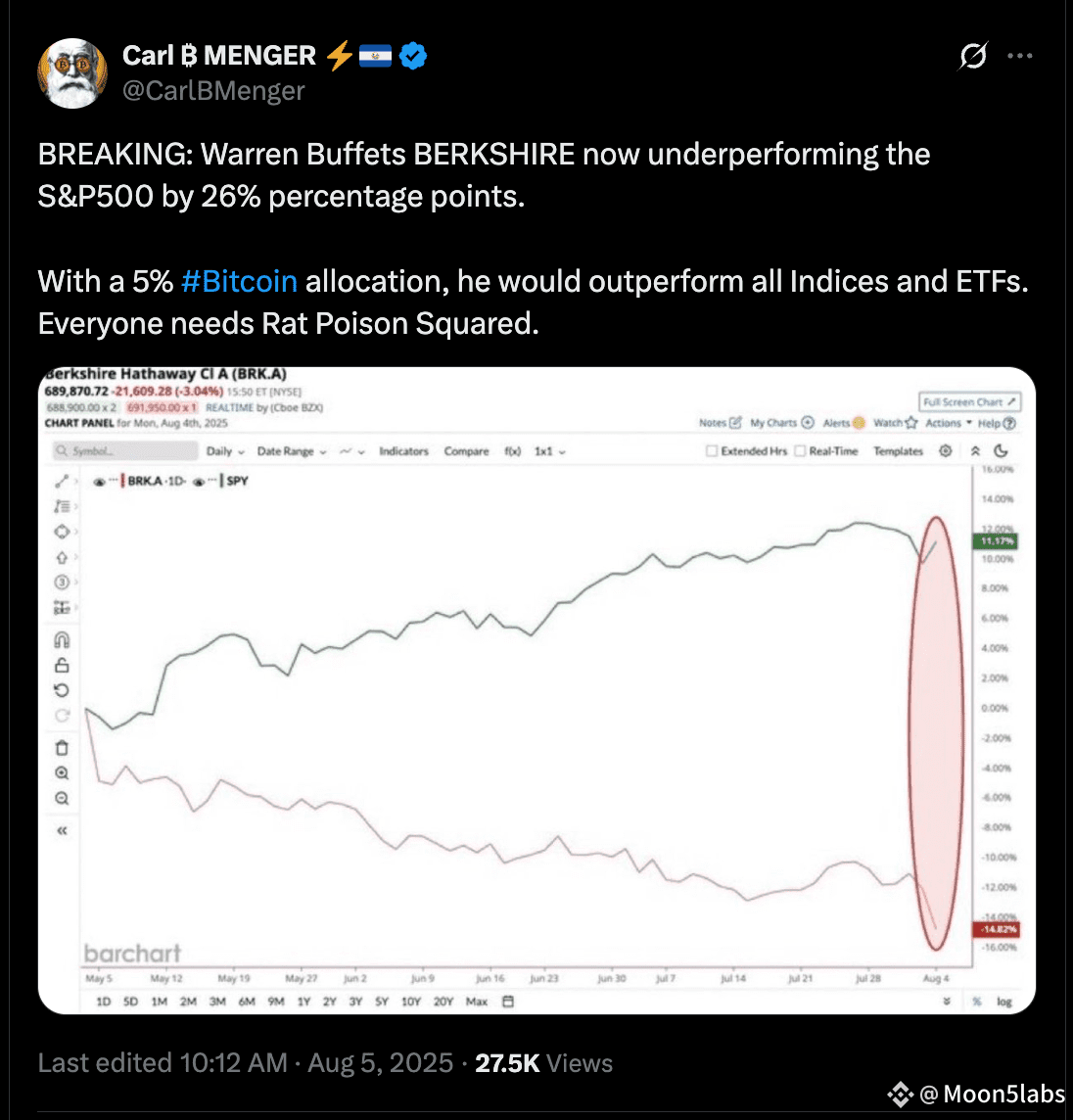1073x1120 pixels.
Task: Open the tweet's more options menu
Action: click(1019, 56)
